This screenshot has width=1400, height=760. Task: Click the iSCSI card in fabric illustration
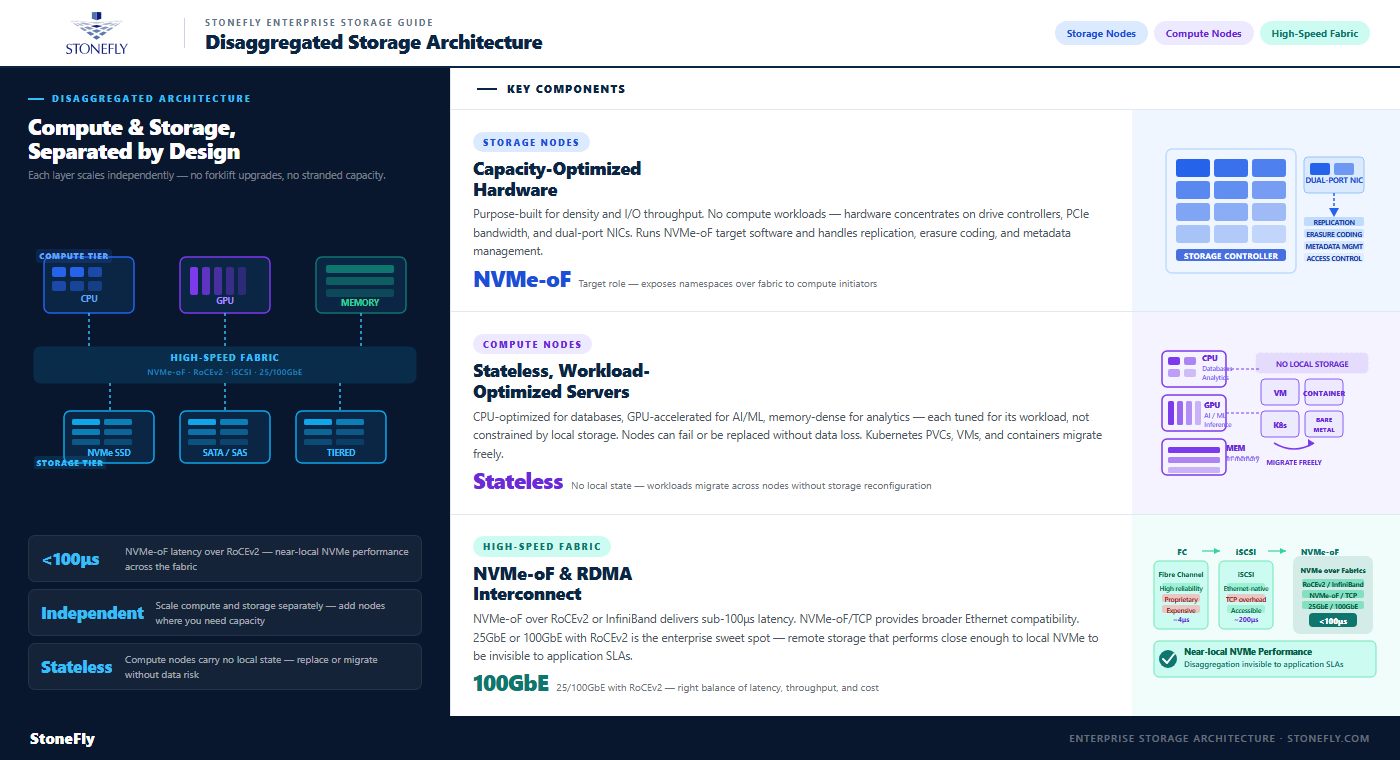pyautogui.click(x=1246, y=595)
